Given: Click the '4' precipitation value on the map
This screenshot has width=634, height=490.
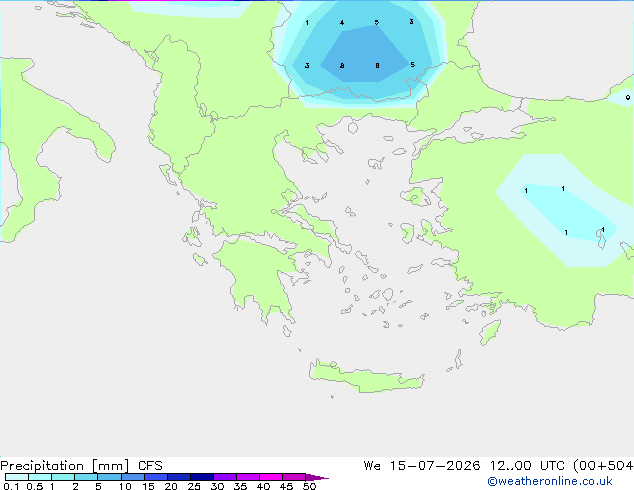Looking at the screenshot, I should pyautogui.click(x=342, y=23).
